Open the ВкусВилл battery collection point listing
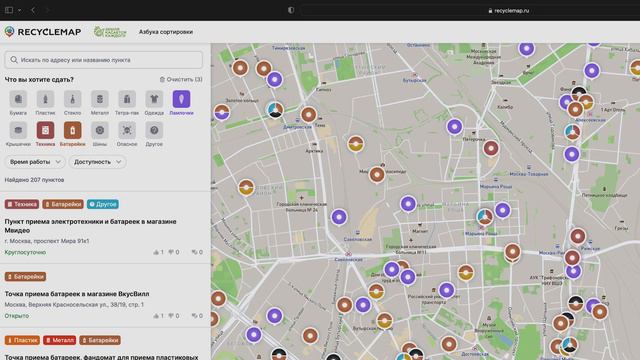640x360 pixels. tap(77, 294)
